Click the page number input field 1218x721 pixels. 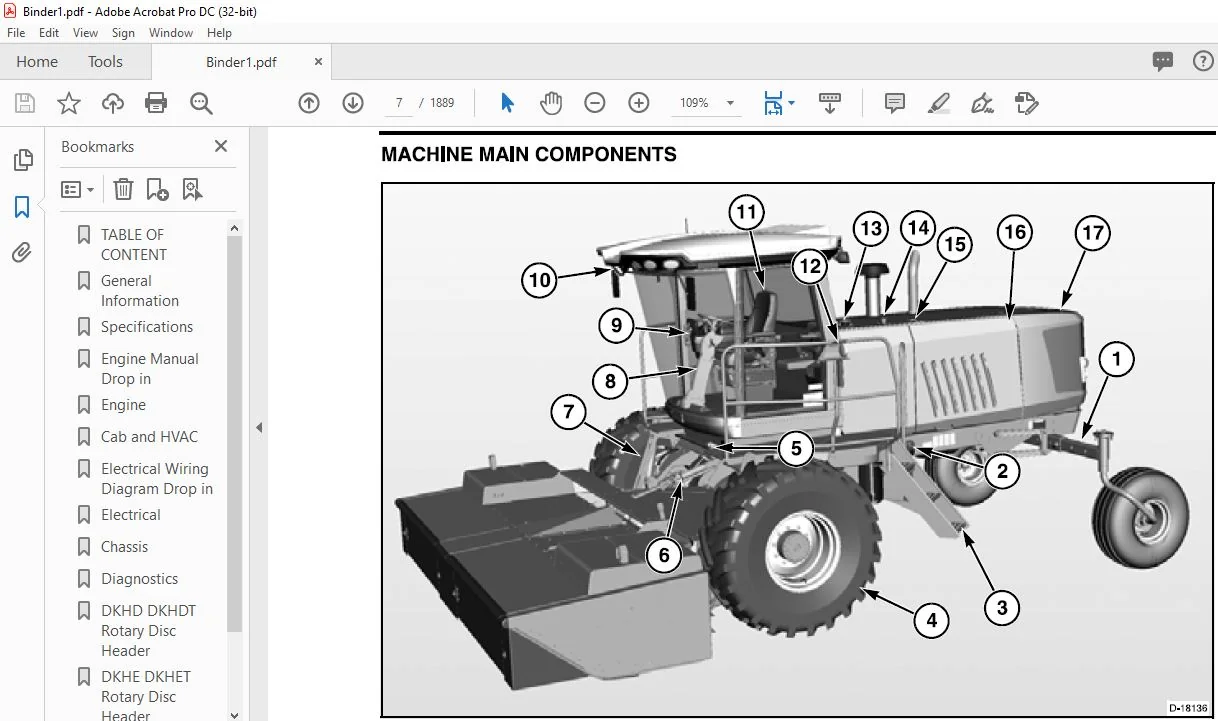coord(399,103)
